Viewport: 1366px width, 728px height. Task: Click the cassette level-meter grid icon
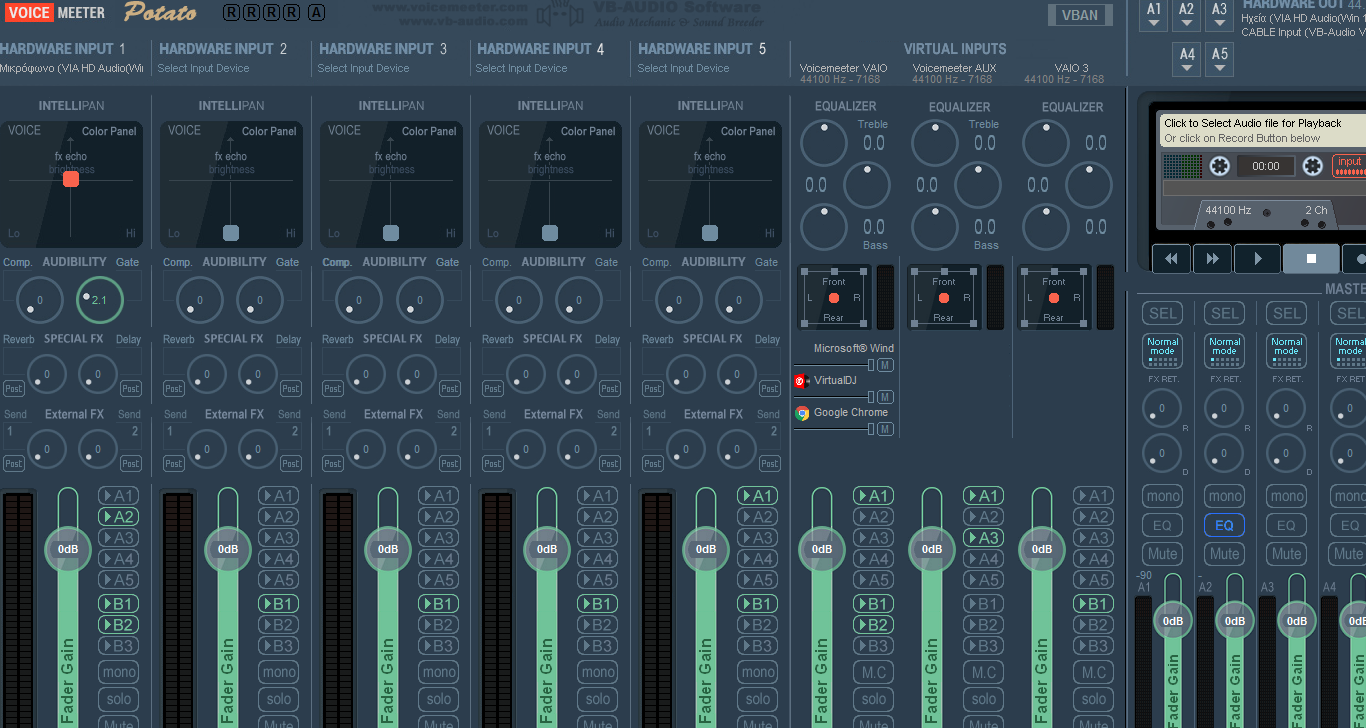click(x=1183, y=166)
